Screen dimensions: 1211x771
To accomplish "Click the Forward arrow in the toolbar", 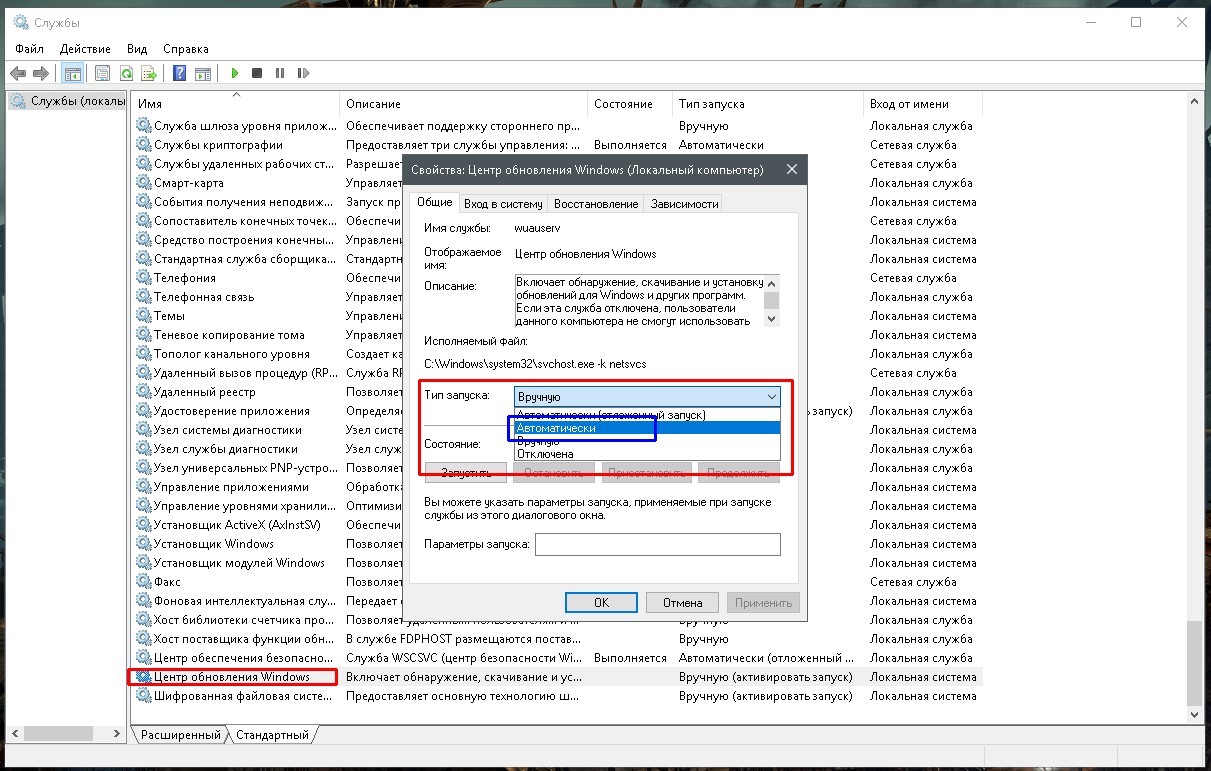I will pos(41,73).
